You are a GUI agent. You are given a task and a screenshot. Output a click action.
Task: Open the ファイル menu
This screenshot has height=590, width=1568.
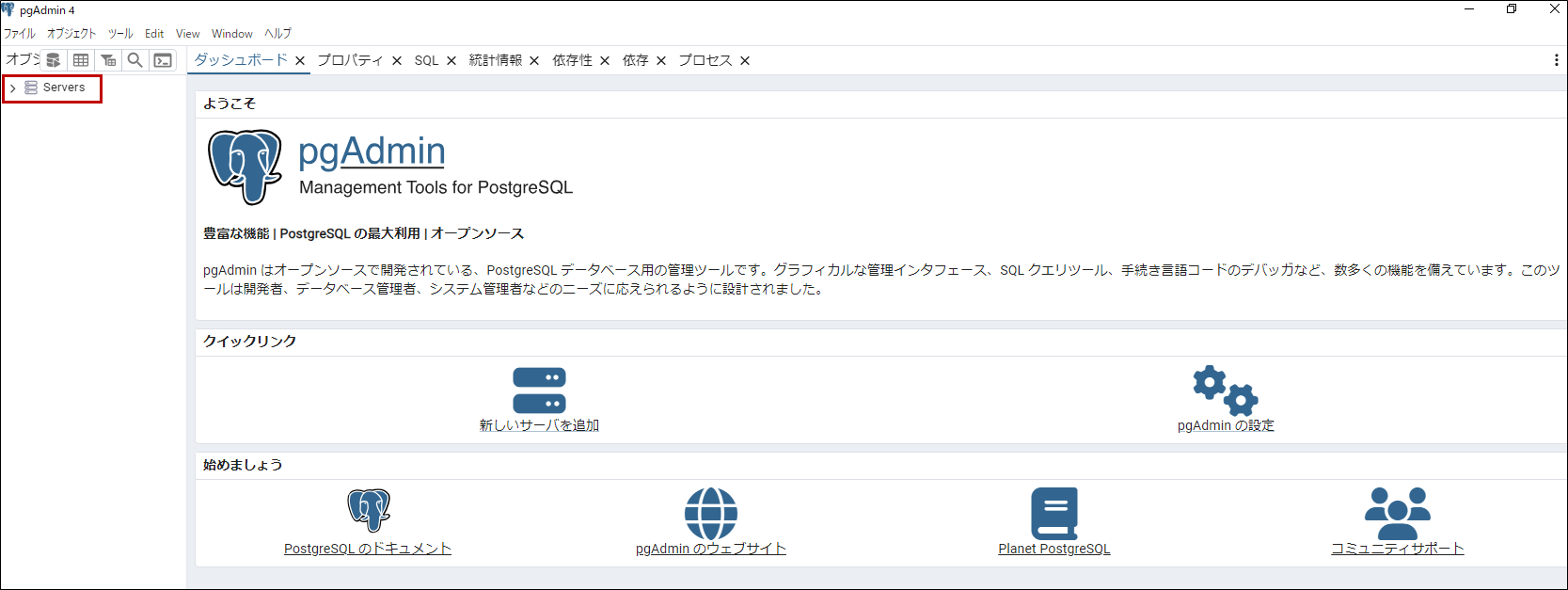click(20, 34)
